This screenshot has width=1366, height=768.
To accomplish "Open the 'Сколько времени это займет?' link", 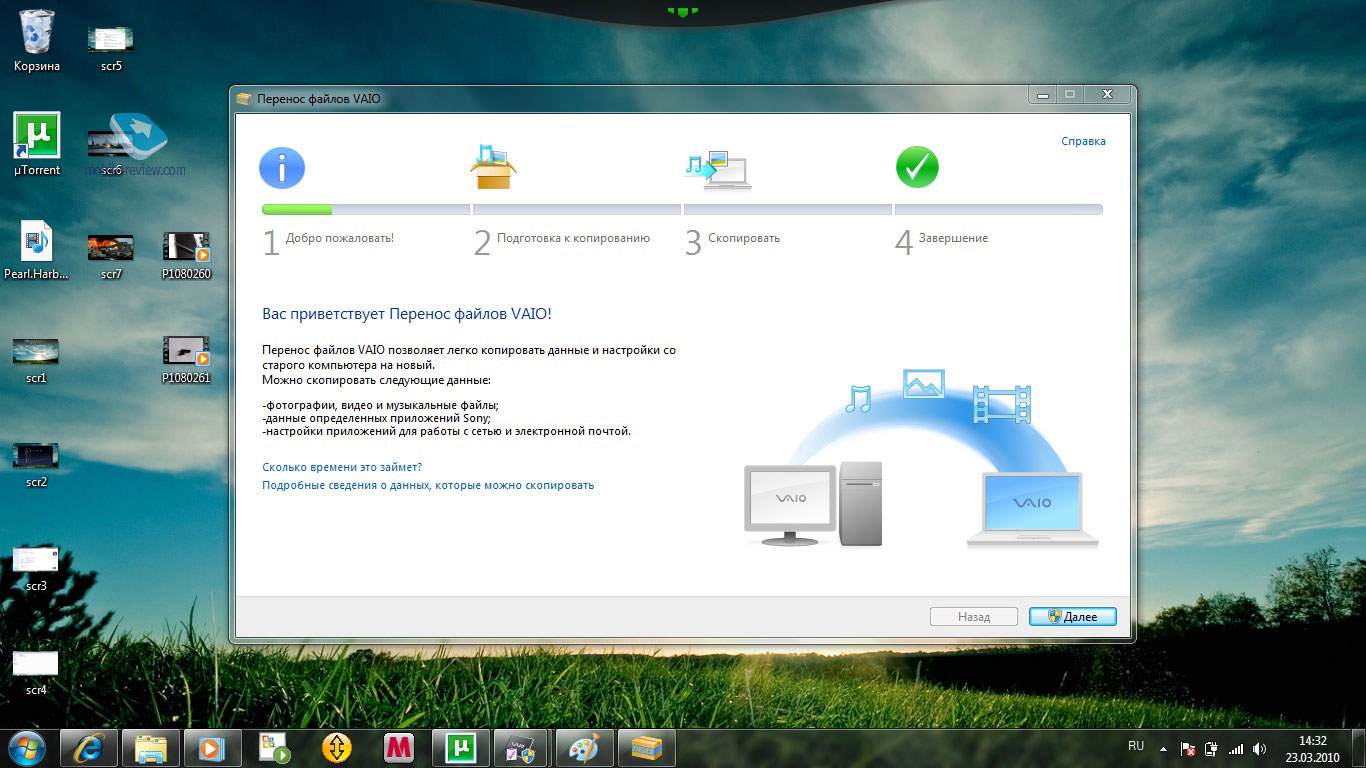I will [342, 467].
